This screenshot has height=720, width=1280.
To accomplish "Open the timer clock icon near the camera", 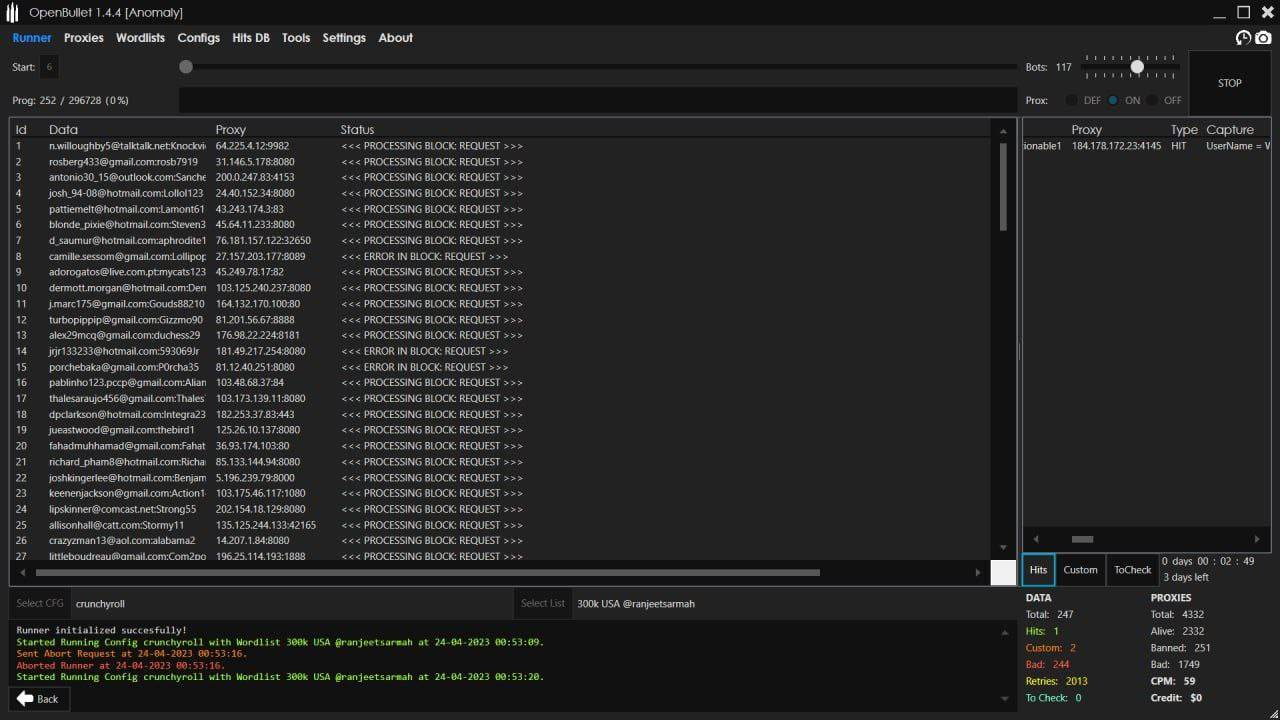I will point(1243,38).
